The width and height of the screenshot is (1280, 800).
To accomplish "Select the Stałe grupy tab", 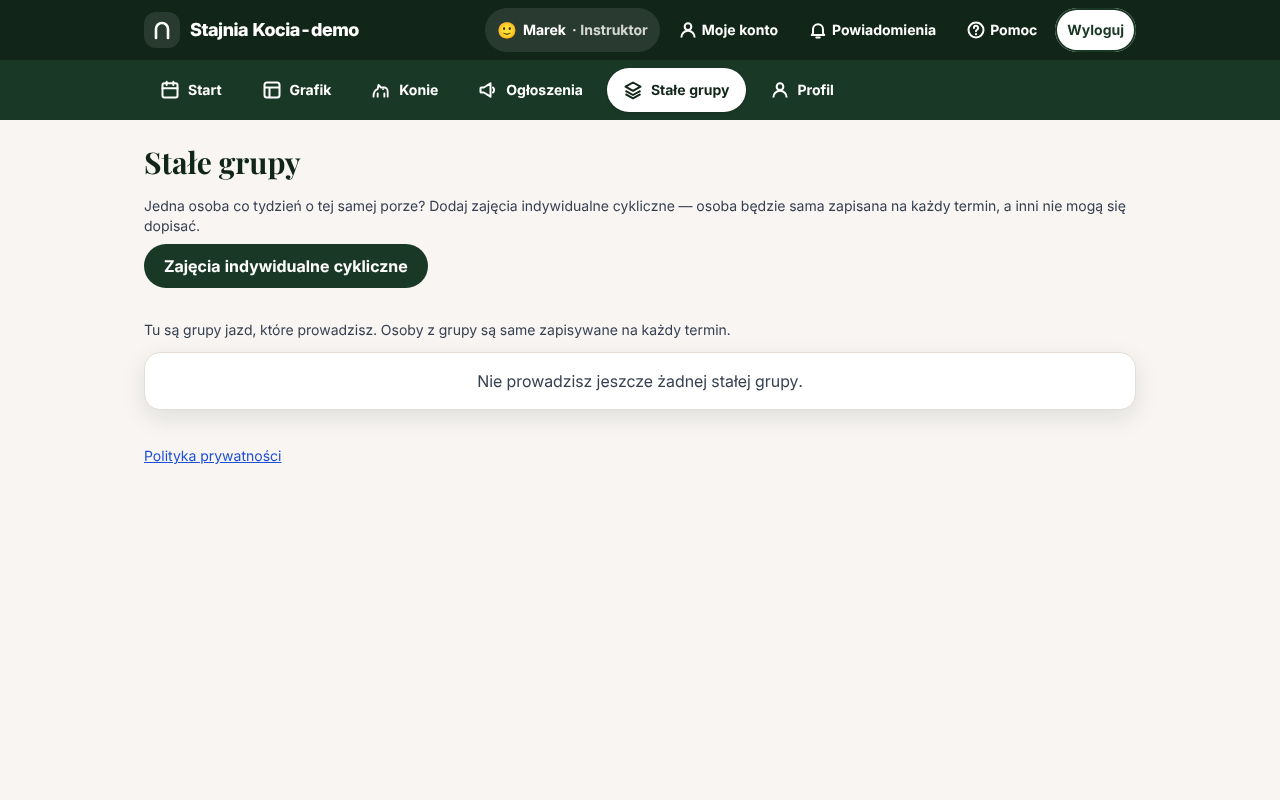I will click(x=676, y=90).
